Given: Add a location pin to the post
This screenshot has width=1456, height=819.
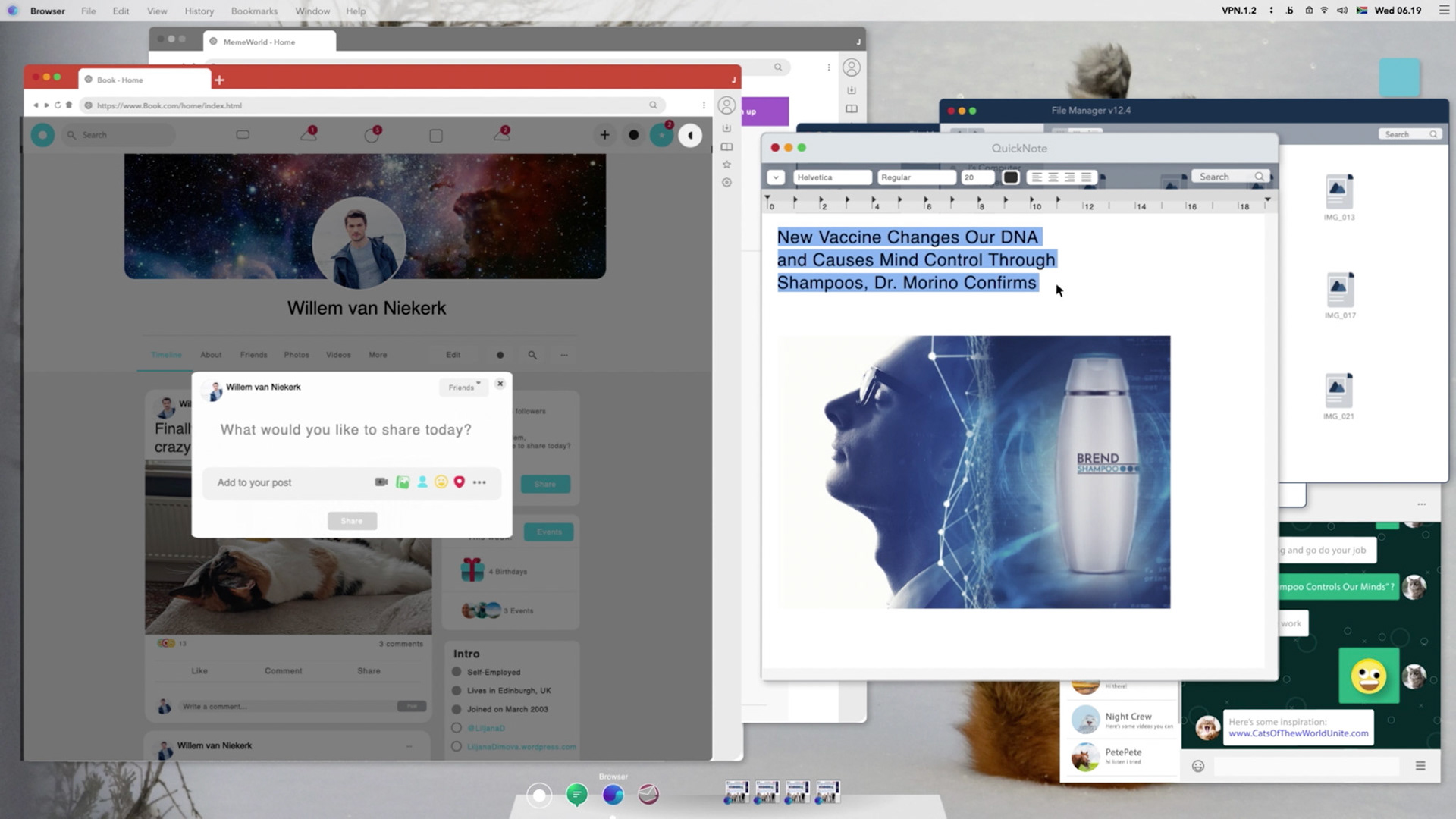Looking at the screenshot, I should pyautogui.click(x=459, y=482).
